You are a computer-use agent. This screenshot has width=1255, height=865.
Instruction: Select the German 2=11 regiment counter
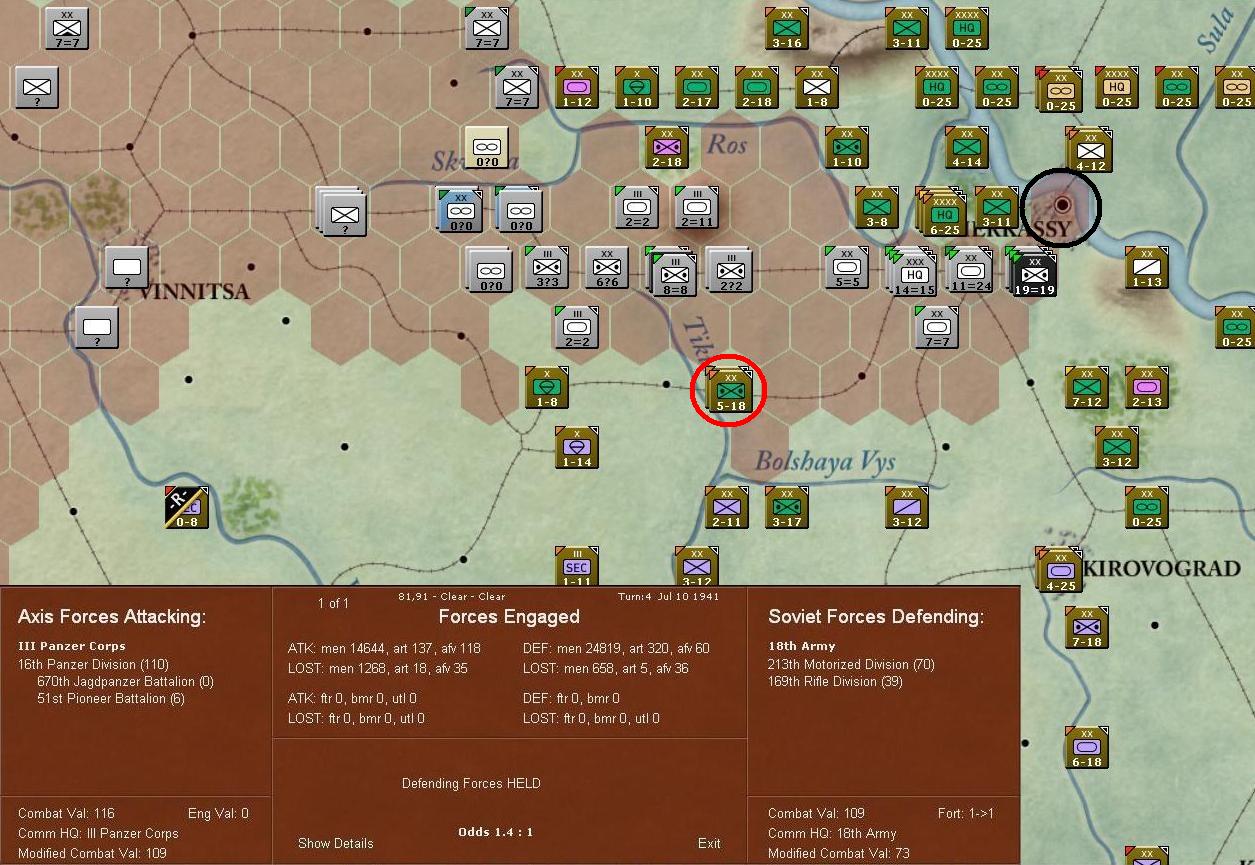click(697, 207)
